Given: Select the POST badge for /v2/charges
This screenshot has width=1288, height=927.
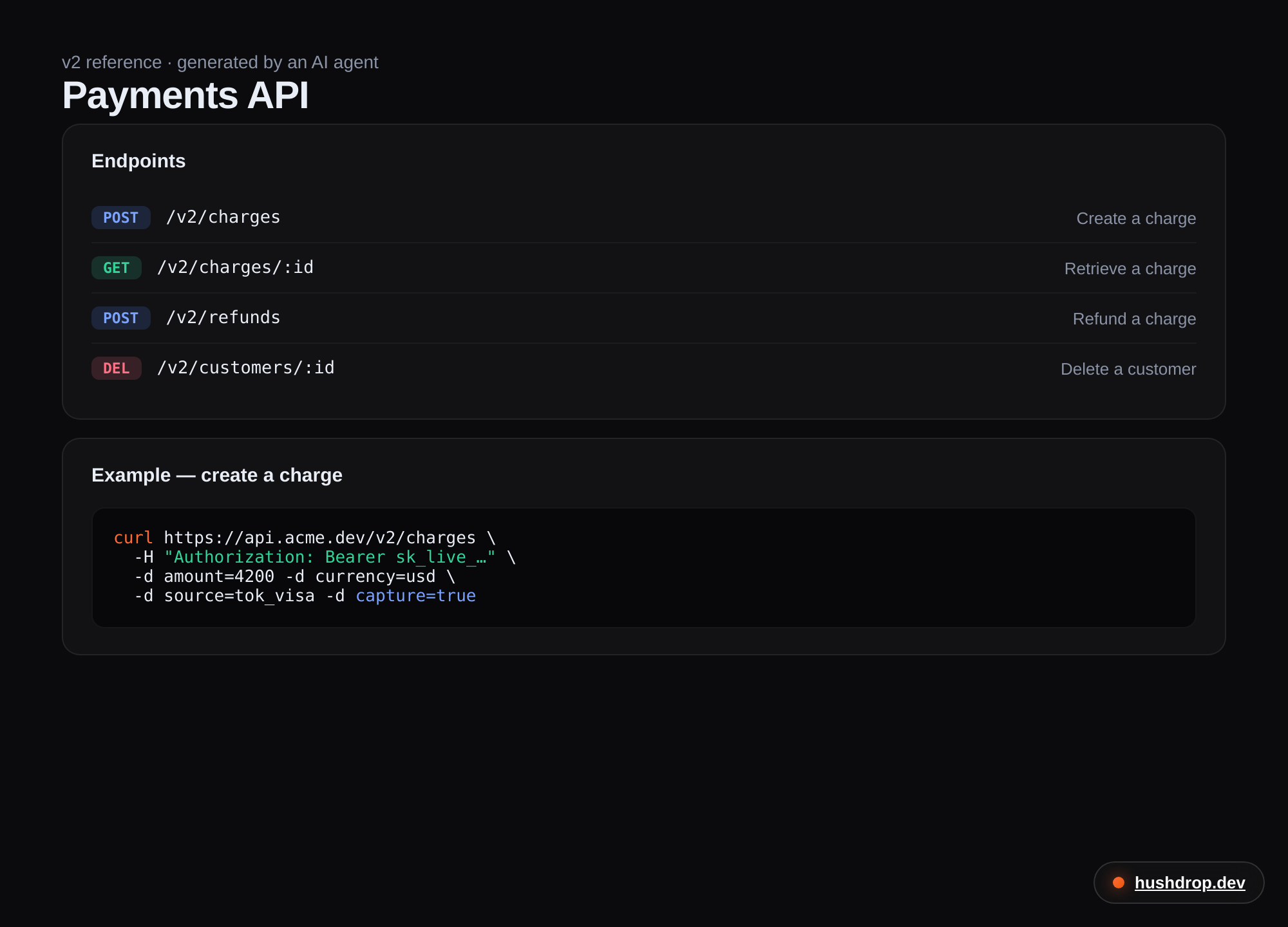Looking at the screenshot, I should coord(121,218).
